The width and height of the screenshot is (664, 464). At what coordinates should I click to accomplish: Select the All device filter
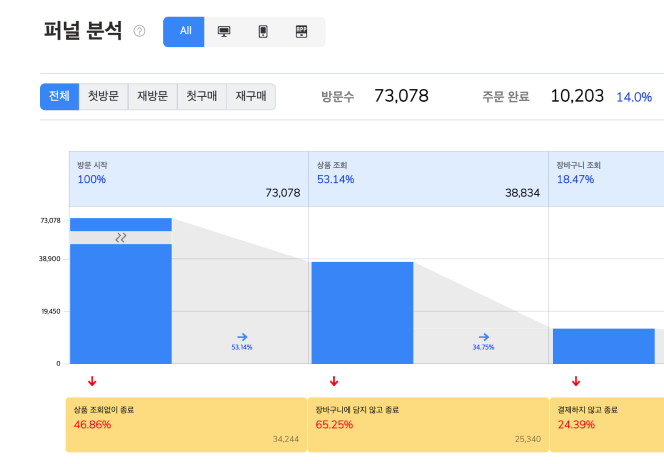[185, 31]
